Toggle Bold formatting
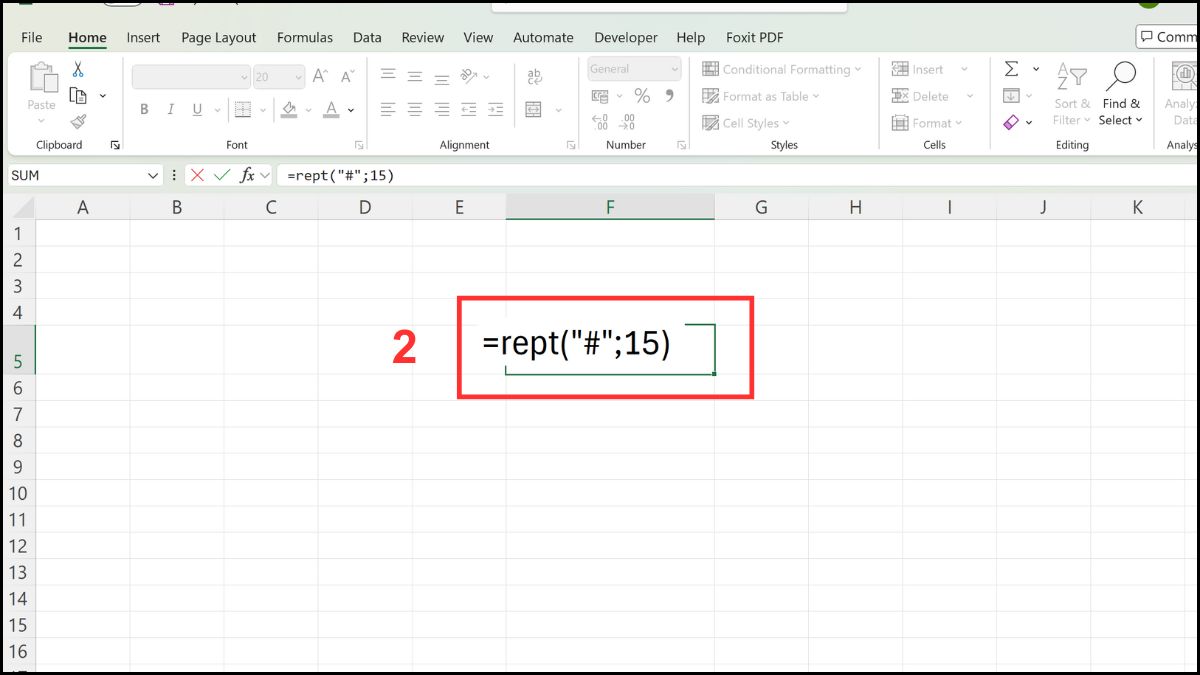The height and width of the screenshot is (675, 1200). (x=144, y=108)
